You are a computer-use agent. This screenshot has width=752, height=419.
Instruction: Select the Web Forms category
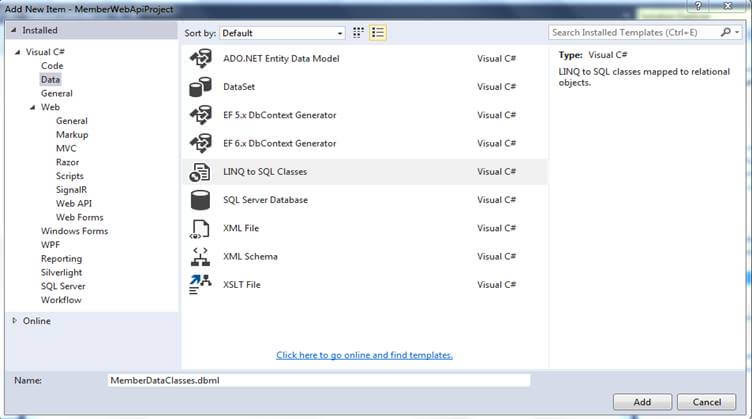(79, 218)
